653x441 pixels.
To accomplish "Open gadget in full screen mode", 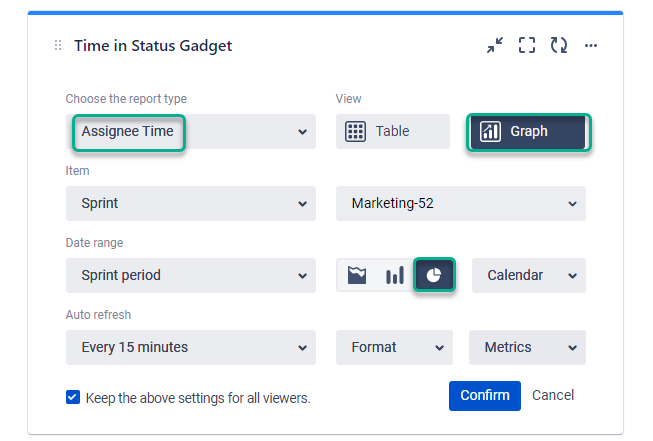I will [x=527, y=45].
